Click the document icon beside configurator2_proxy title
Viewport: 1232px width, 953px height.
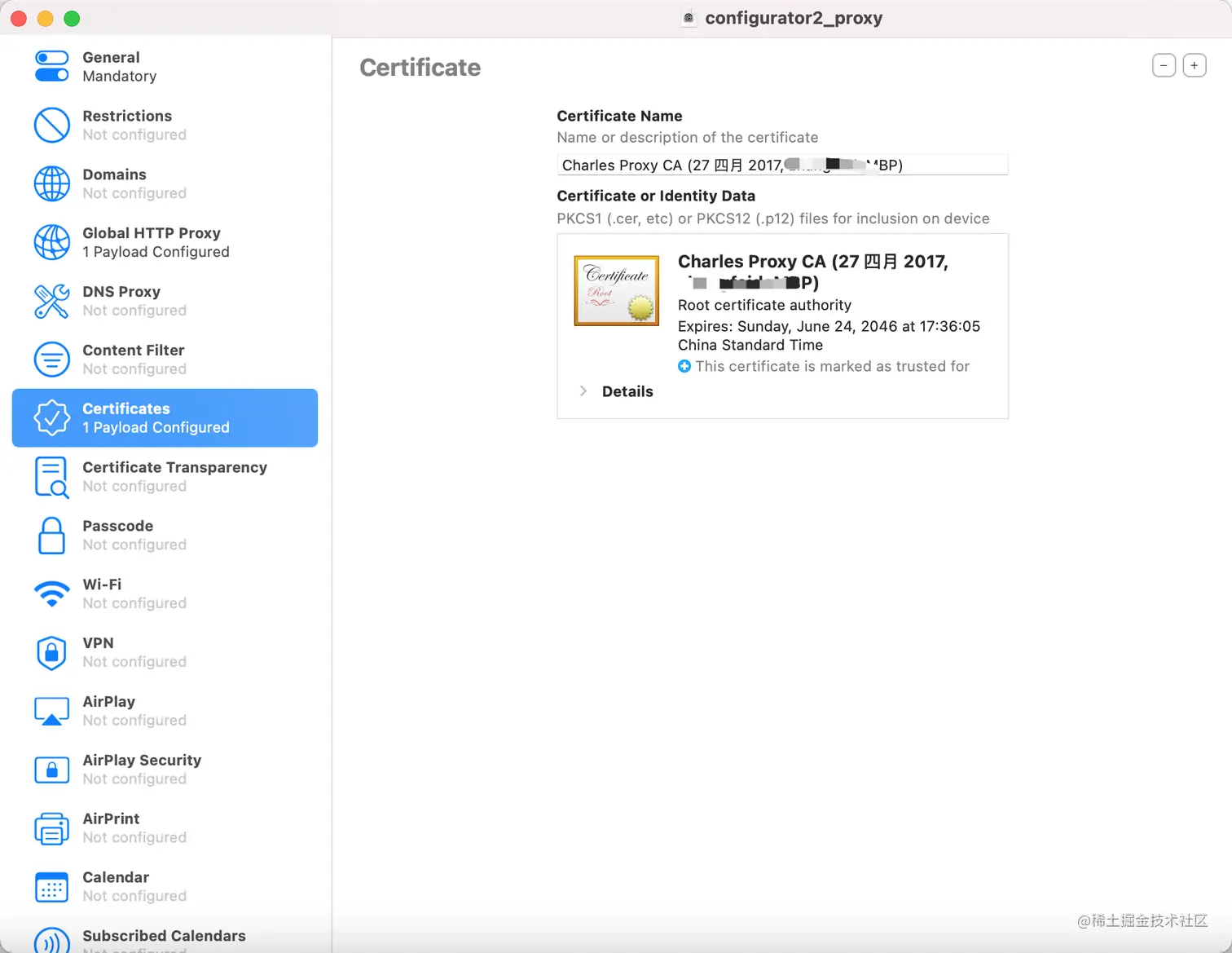[689, 18]
